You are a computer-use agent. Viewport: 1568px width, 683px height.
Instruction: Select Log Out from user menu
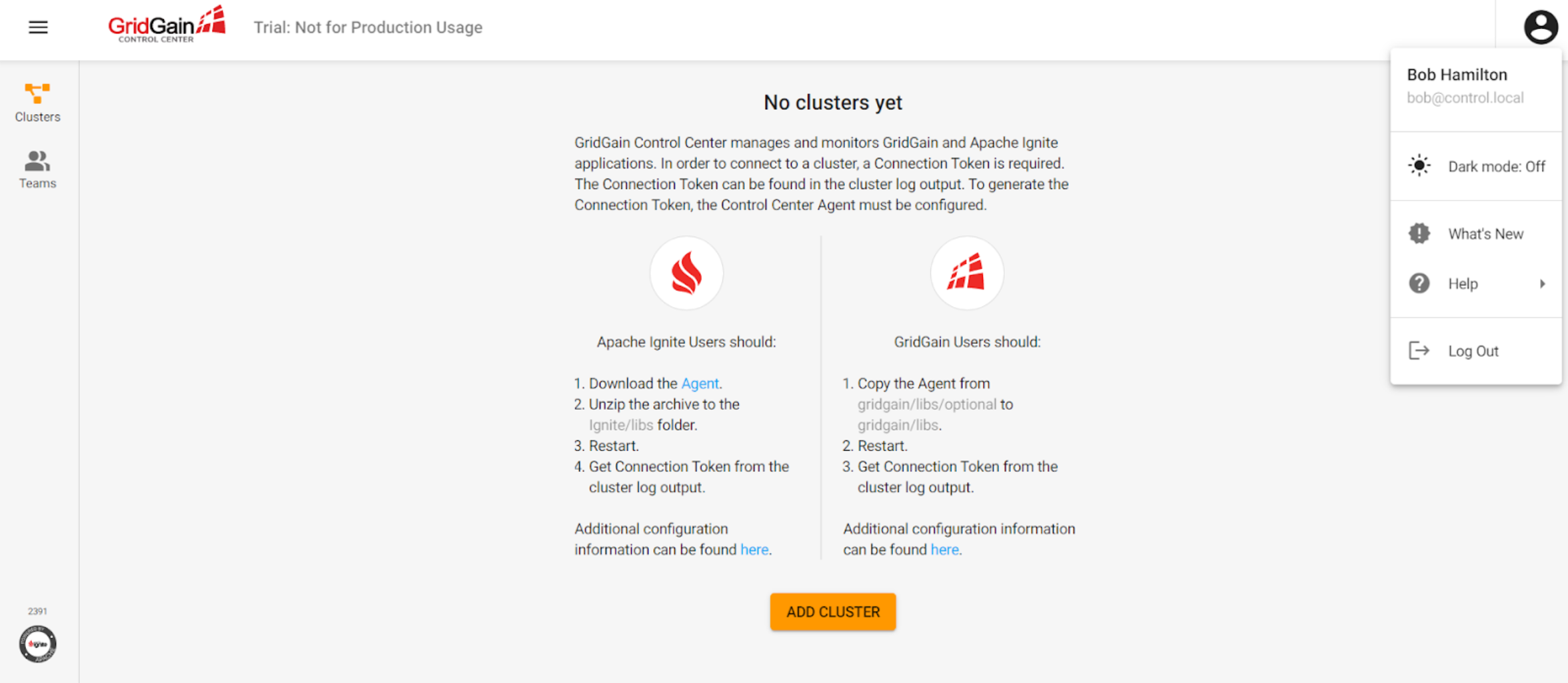pyautogui.click(x=1473, y=351)
